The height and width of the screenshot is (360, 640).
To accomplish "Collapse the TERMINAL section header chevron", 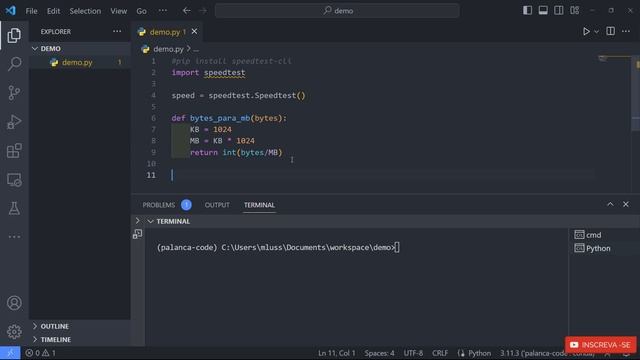I will [150, 221].
